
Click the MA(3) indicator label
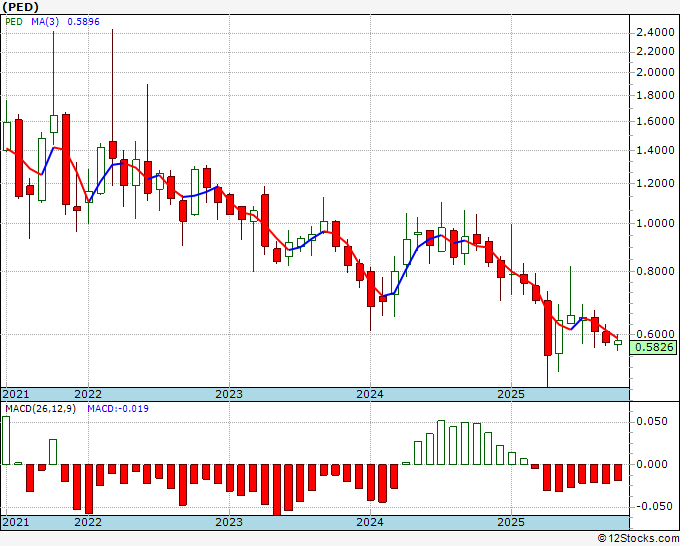tap(45, 22)
